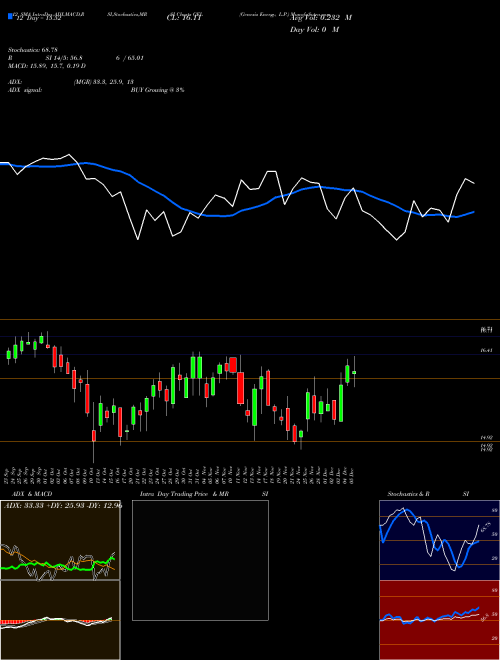Click the 'Stochastics & R' panel title
The image size is (500, 660).
[x=408, y=494]
